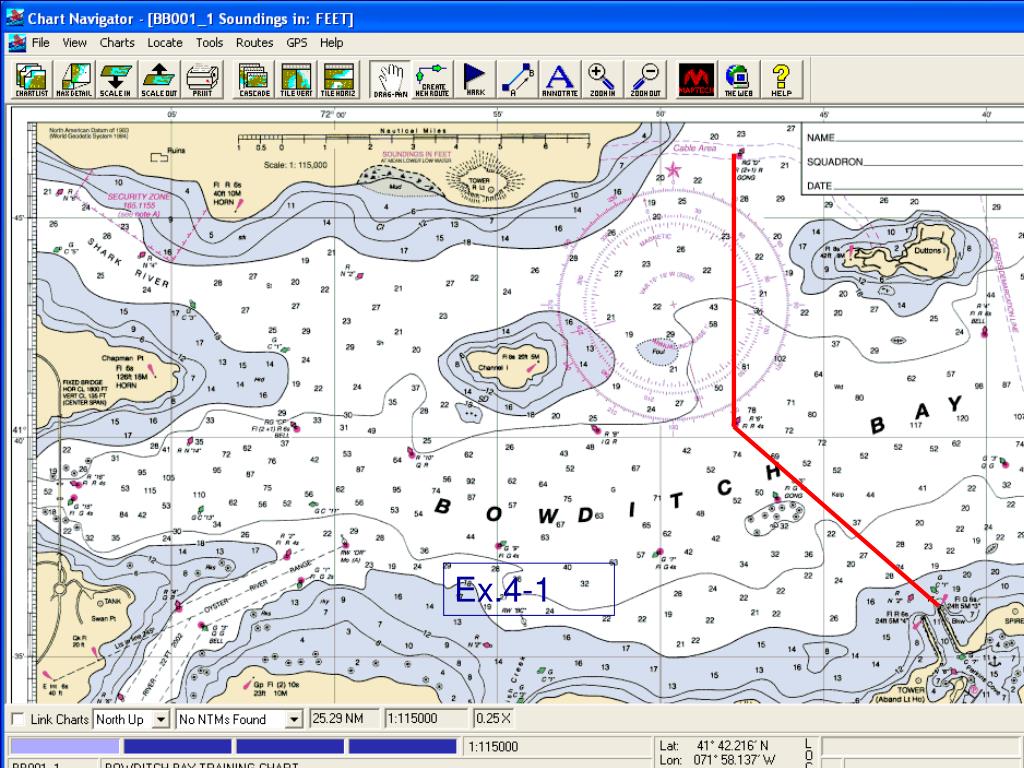The width and height of the screenshot is (1024, 768).
Task: Click the Chart Navigator title bar icon
Action: (x=14, y=18)
